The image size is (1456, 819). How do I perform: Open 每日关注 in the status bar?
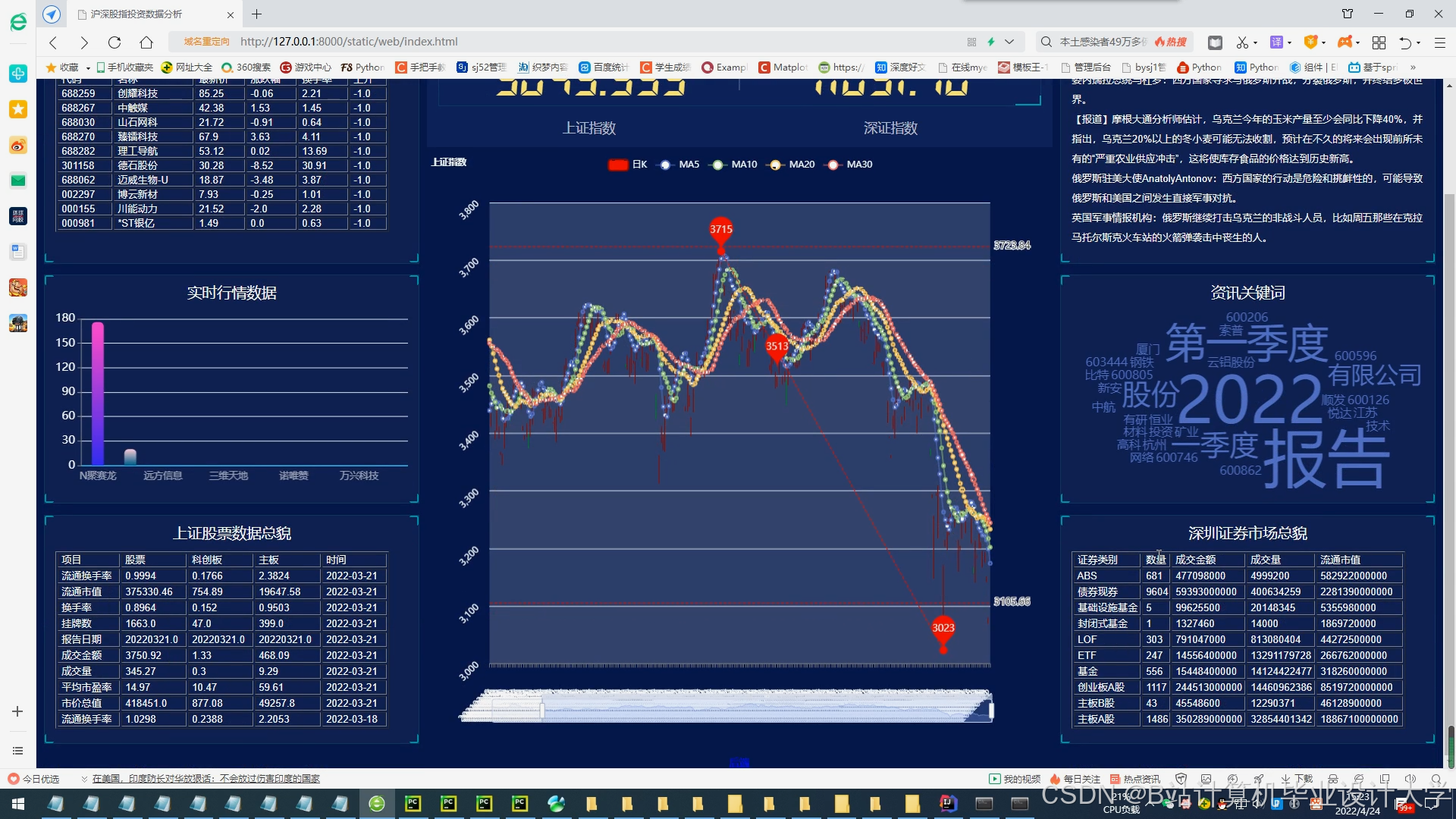point(1075,779)
